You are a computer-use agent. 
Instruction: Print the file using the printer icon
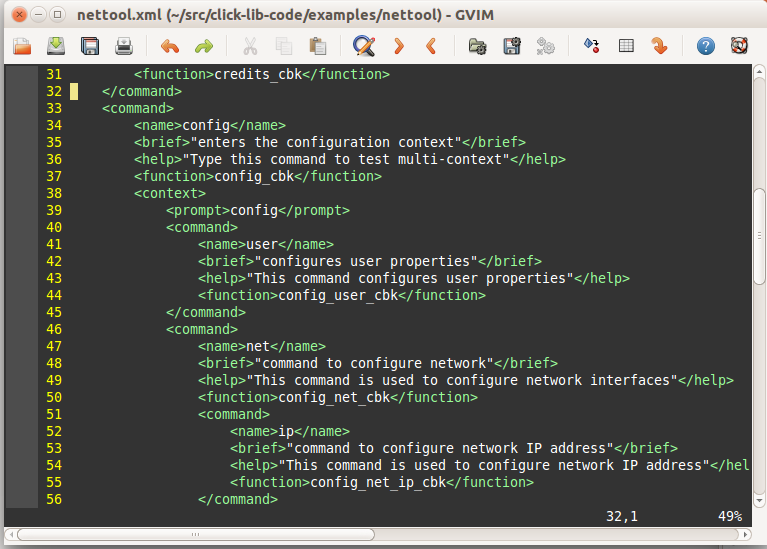pyautogui.click(x=124, y=46)
